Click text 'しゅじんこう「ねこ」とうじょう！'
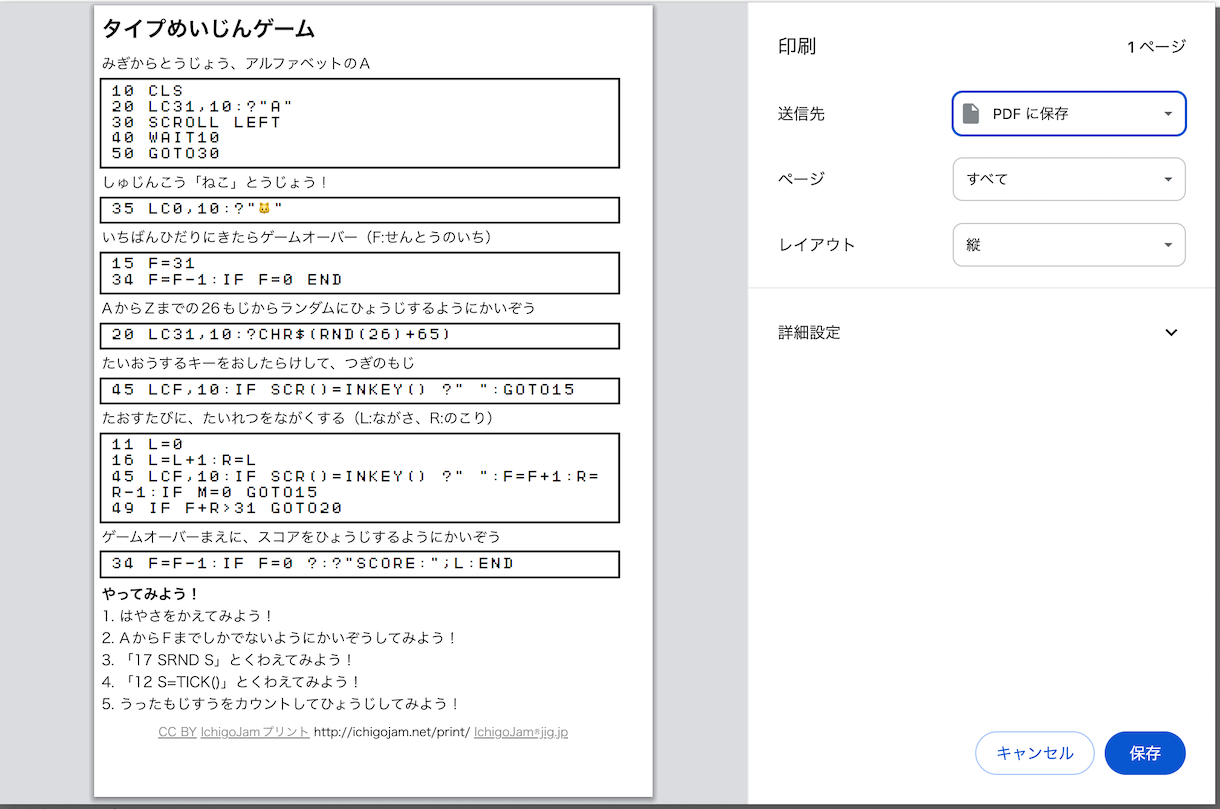The height and width of the screenshot is (809, 1220). click(216, 182)
